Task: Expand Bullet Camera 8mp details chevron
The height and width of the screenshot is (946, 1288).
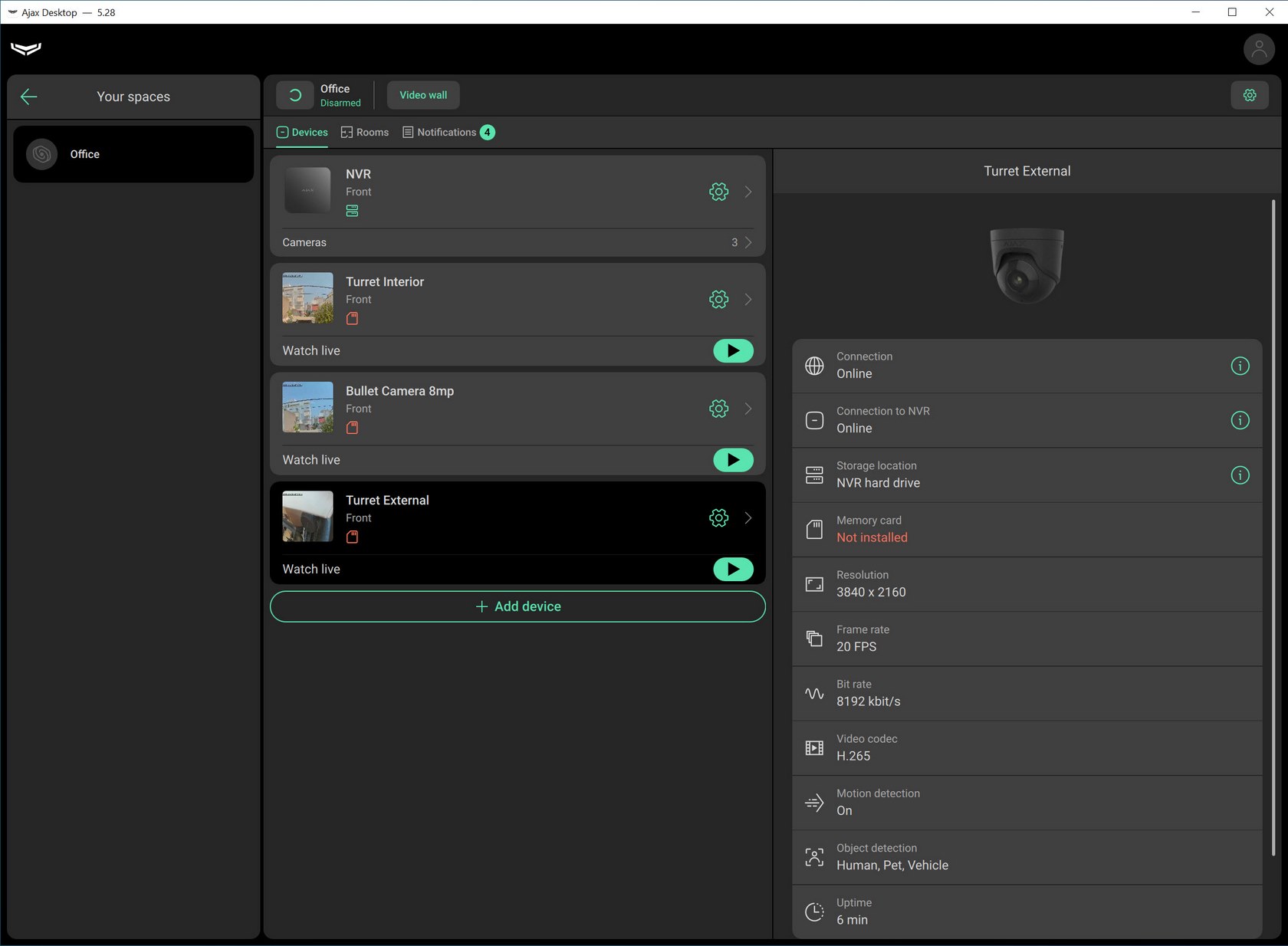Action: click(x=748, y=409)
